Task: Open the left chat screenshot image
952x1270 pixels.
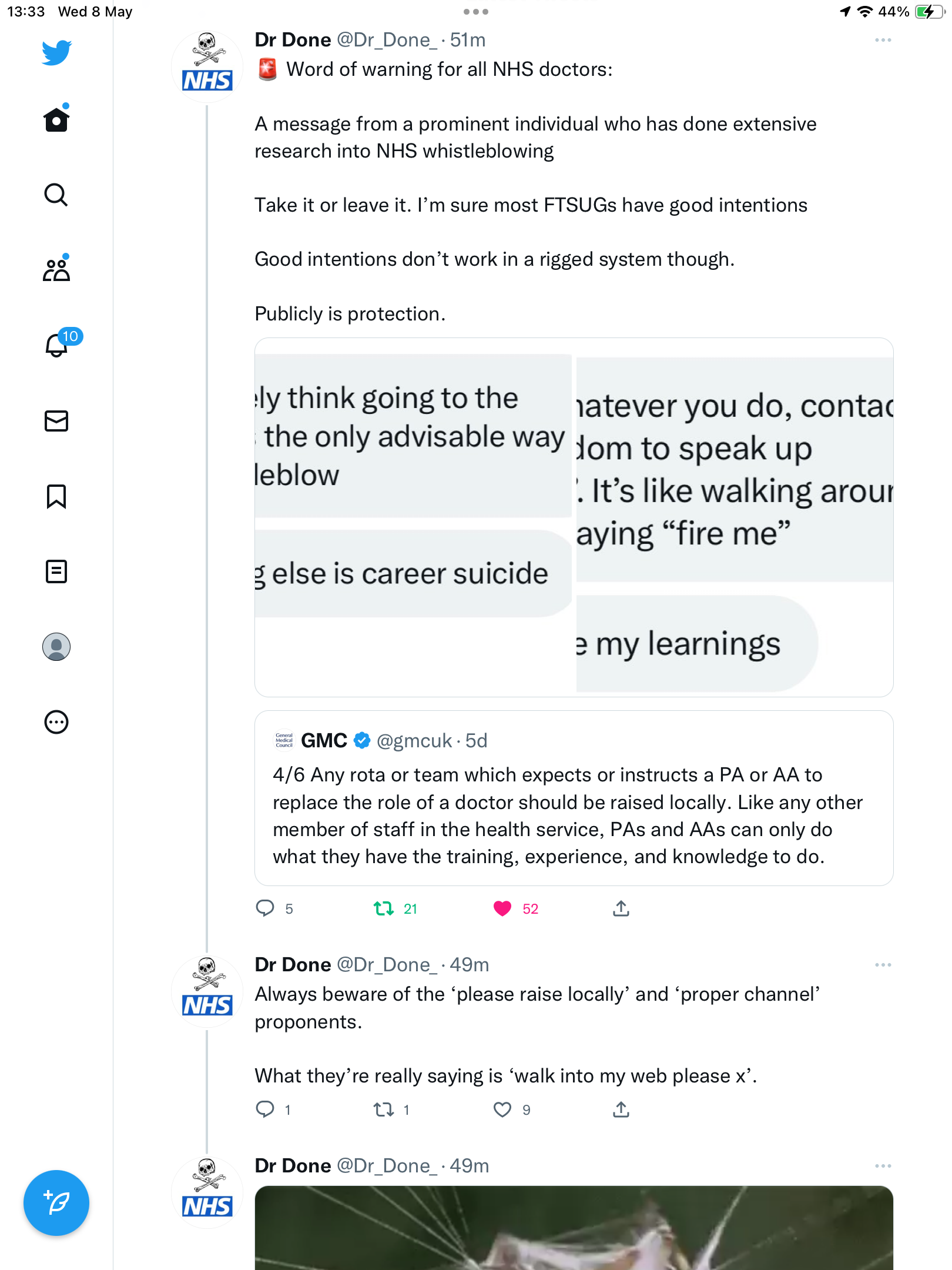Action: [414, 517]
